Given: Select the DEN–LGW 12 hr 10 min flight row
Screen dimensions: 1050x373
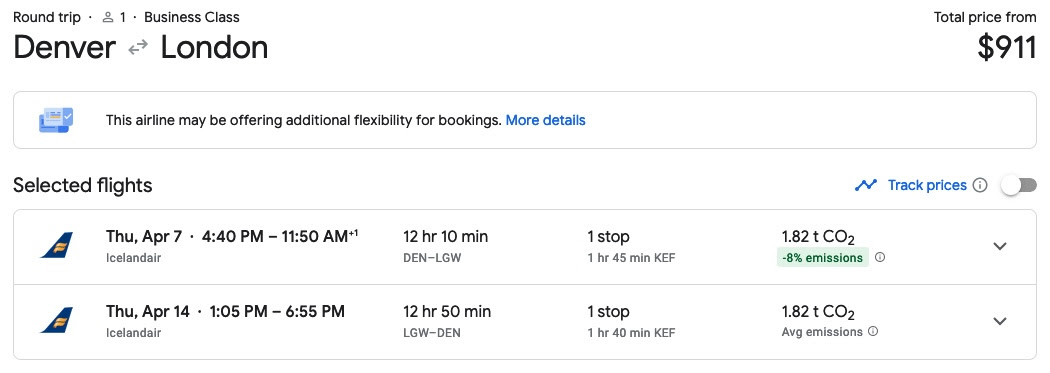Looking at the screenshot, I should tap(525, 246).
